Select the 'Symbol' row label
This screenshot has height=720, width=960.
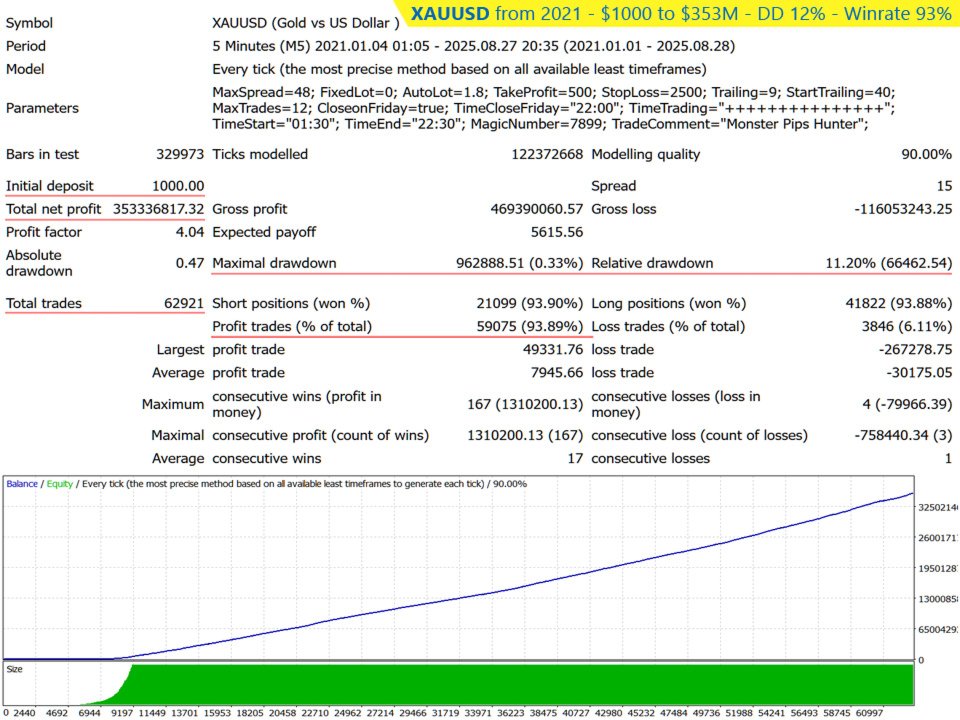[x=29, y=23]
